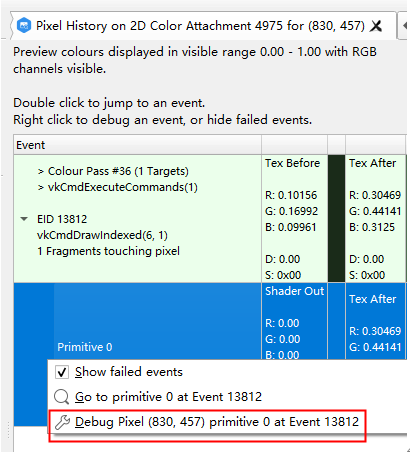410x452 pixels.
Task: Click the Tex Before heading cell
Action: 292,163
